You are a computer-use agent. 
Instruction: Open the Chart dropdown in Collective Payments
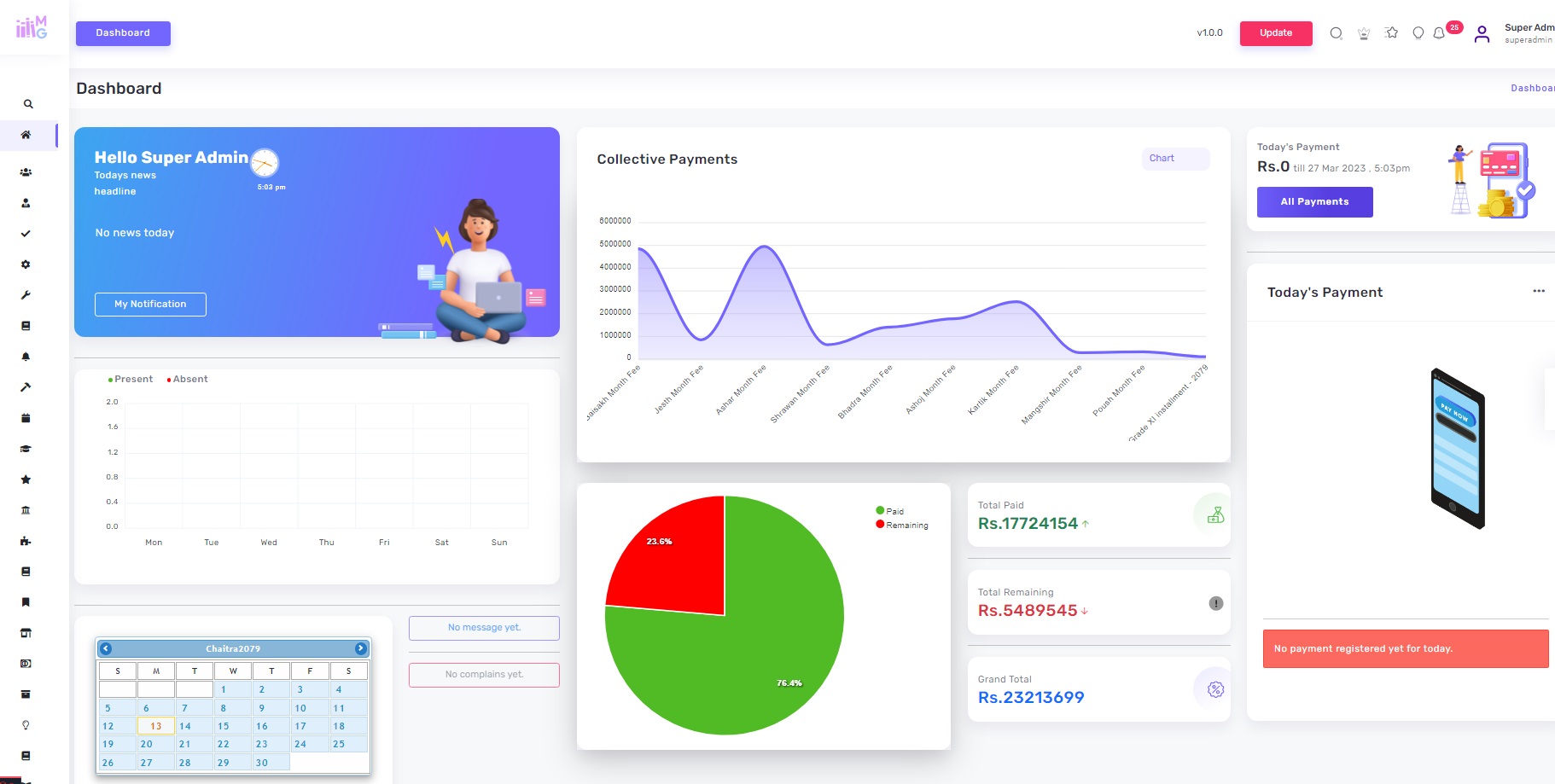coord(1174,159)
